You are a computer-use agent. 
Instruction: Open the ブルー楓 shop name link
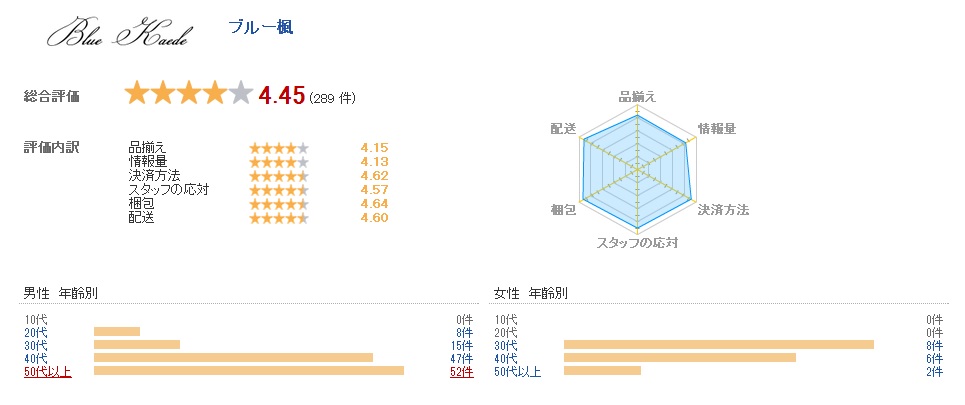pos(261,27)
